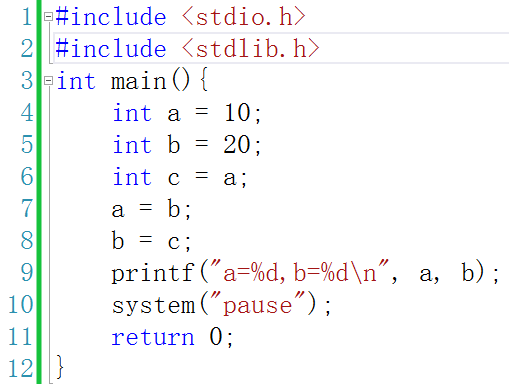Click the printf function name
Image resolution: width=509 pixels, height=388 pixels.
[x=153, y=273]
